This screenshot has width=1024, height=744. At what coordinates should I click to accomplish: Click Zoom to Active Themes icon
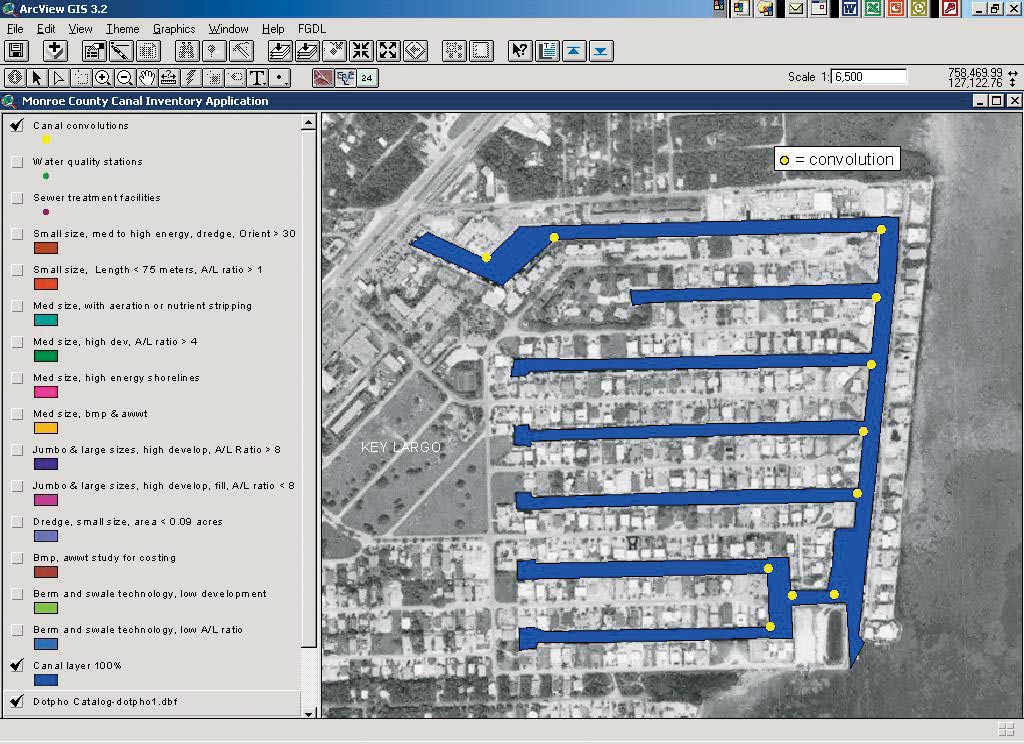point(307,50)
